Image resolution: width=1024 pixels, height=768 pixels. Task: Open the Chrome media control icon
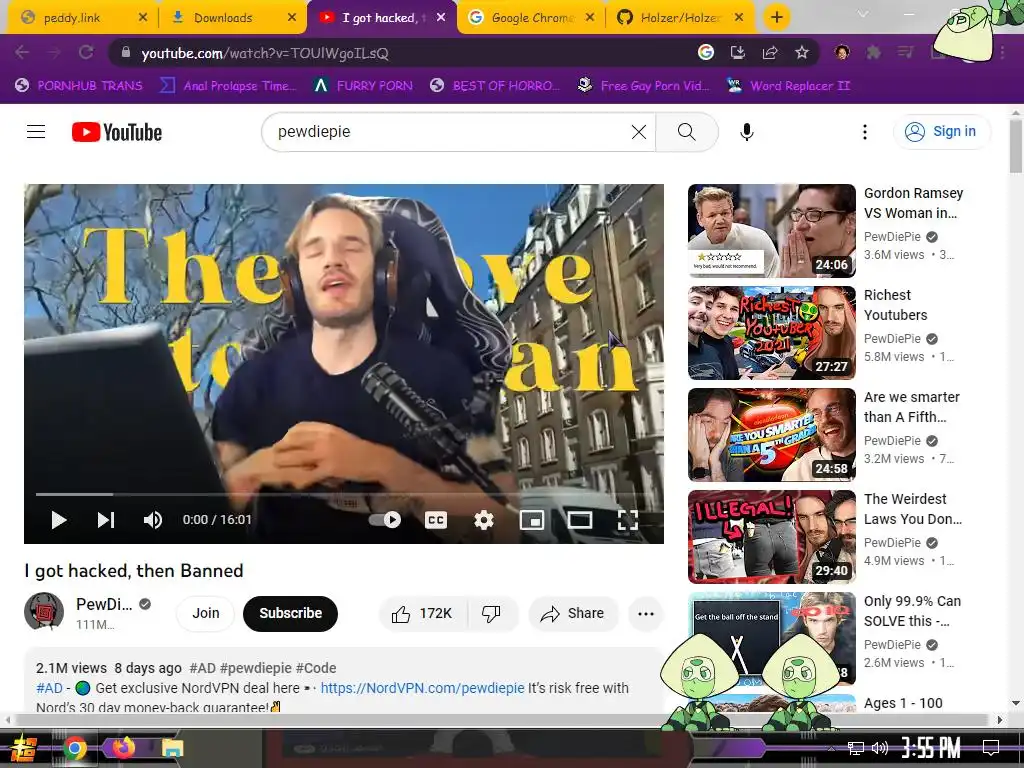905,53
